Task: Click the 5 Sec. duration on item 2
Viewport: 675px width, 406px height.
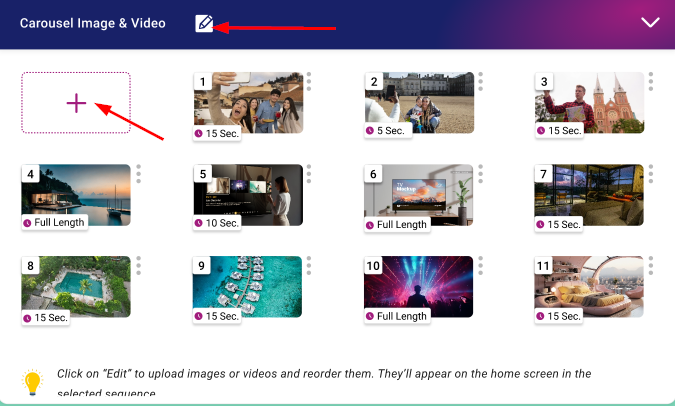Action: (x=388, y=130)
